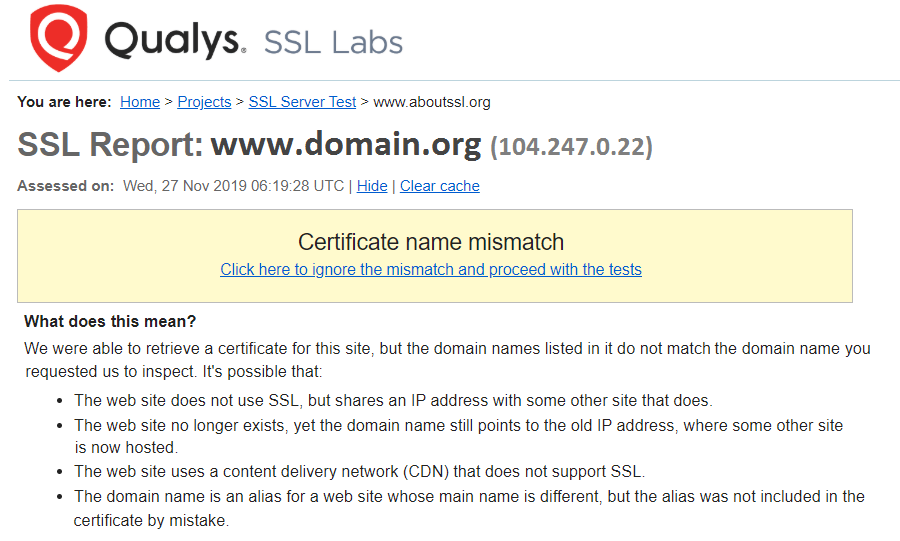The width and height of the screenshot is (900, 541).
Task: Click the 'What does this mean?' heading
Action: tap(110, 321)
